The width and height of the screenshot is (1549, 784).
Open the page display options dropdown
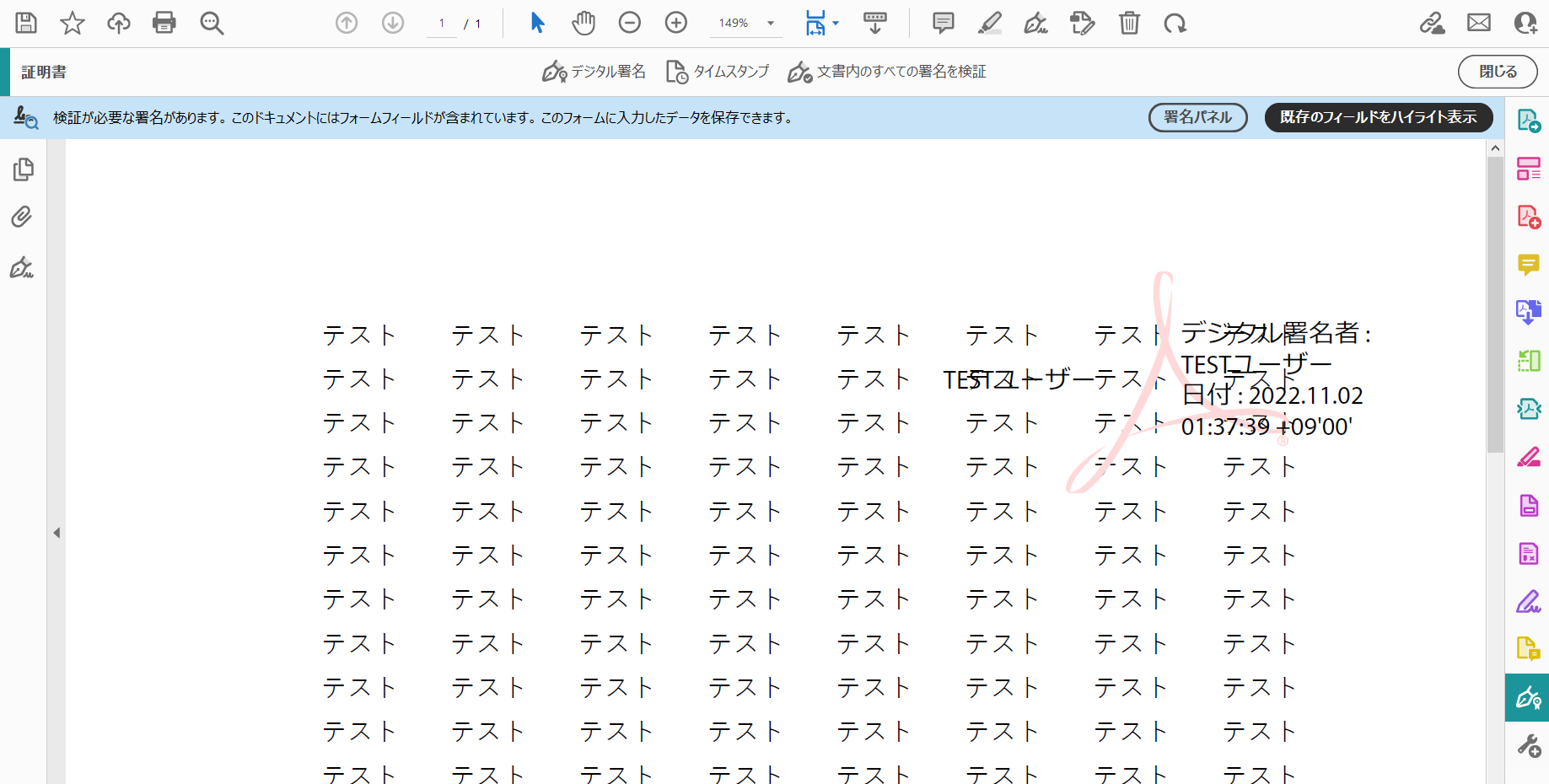coord(834,23)
